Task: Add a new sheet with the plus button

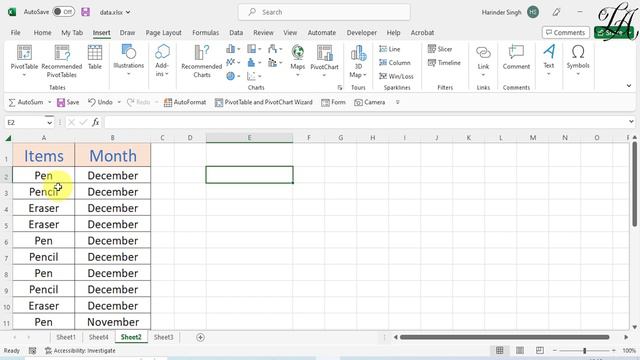Action: point(200,337)
